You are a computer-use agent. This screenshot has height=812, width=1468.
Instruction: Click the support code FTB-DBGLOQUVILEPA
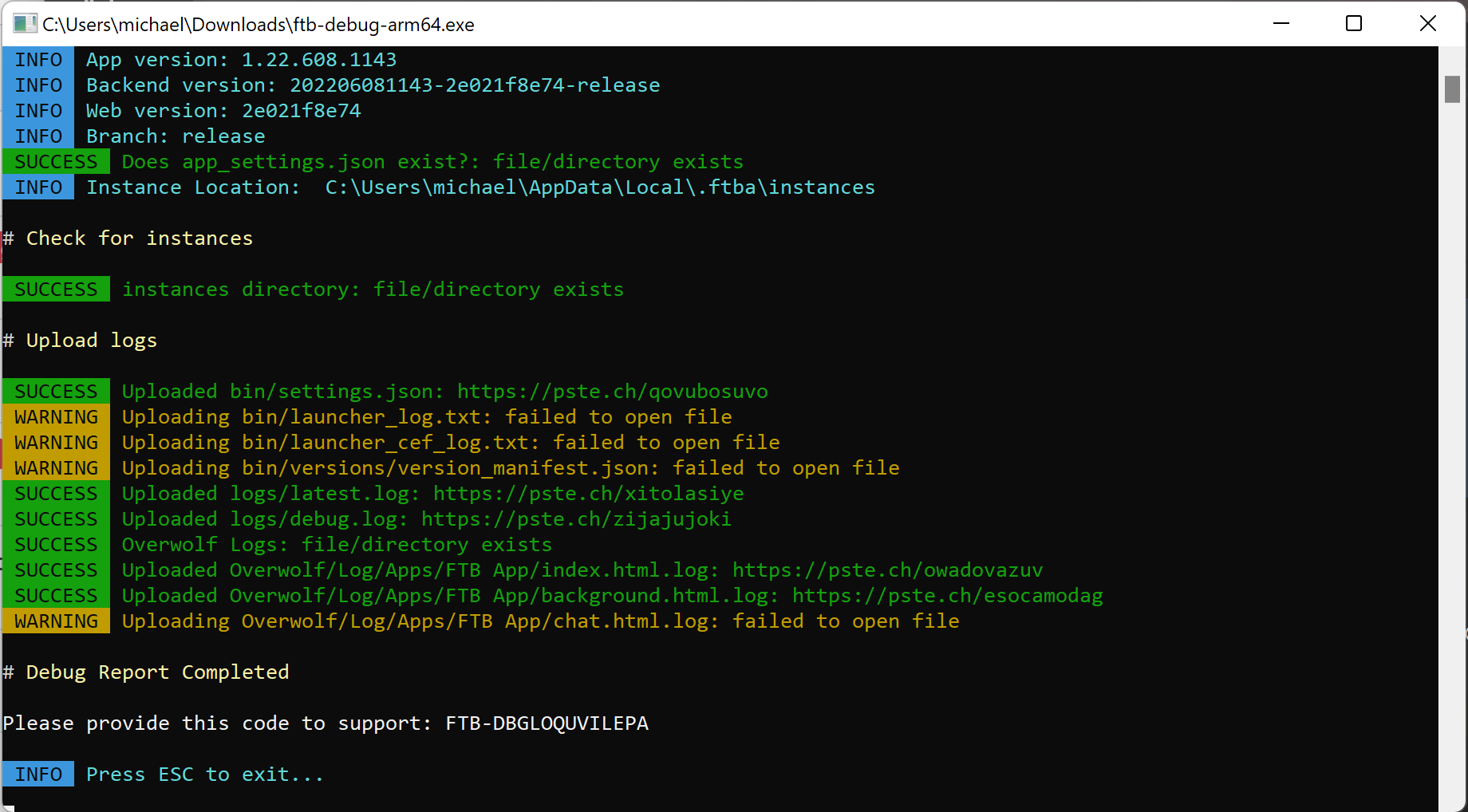click(547, 723)
